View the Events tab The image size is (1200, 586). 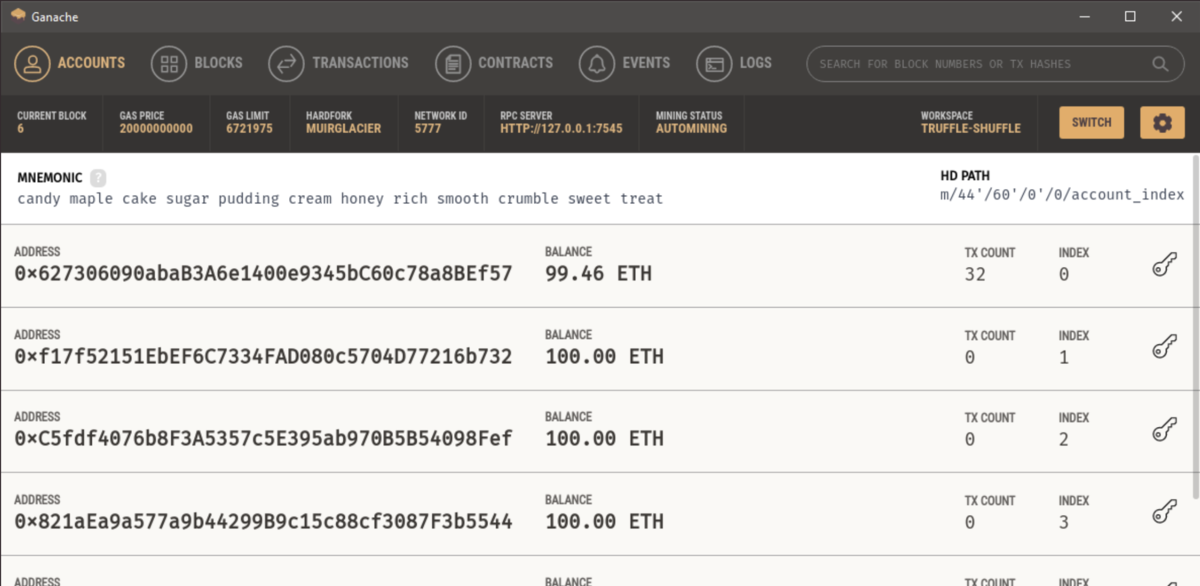pyautogui.click(x=625, y=63)
